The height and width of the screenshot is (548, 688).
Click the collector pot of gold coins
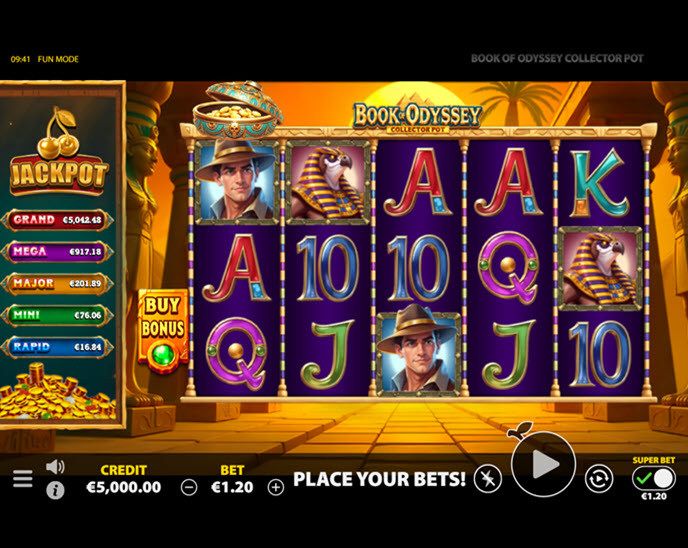(237, 111)
